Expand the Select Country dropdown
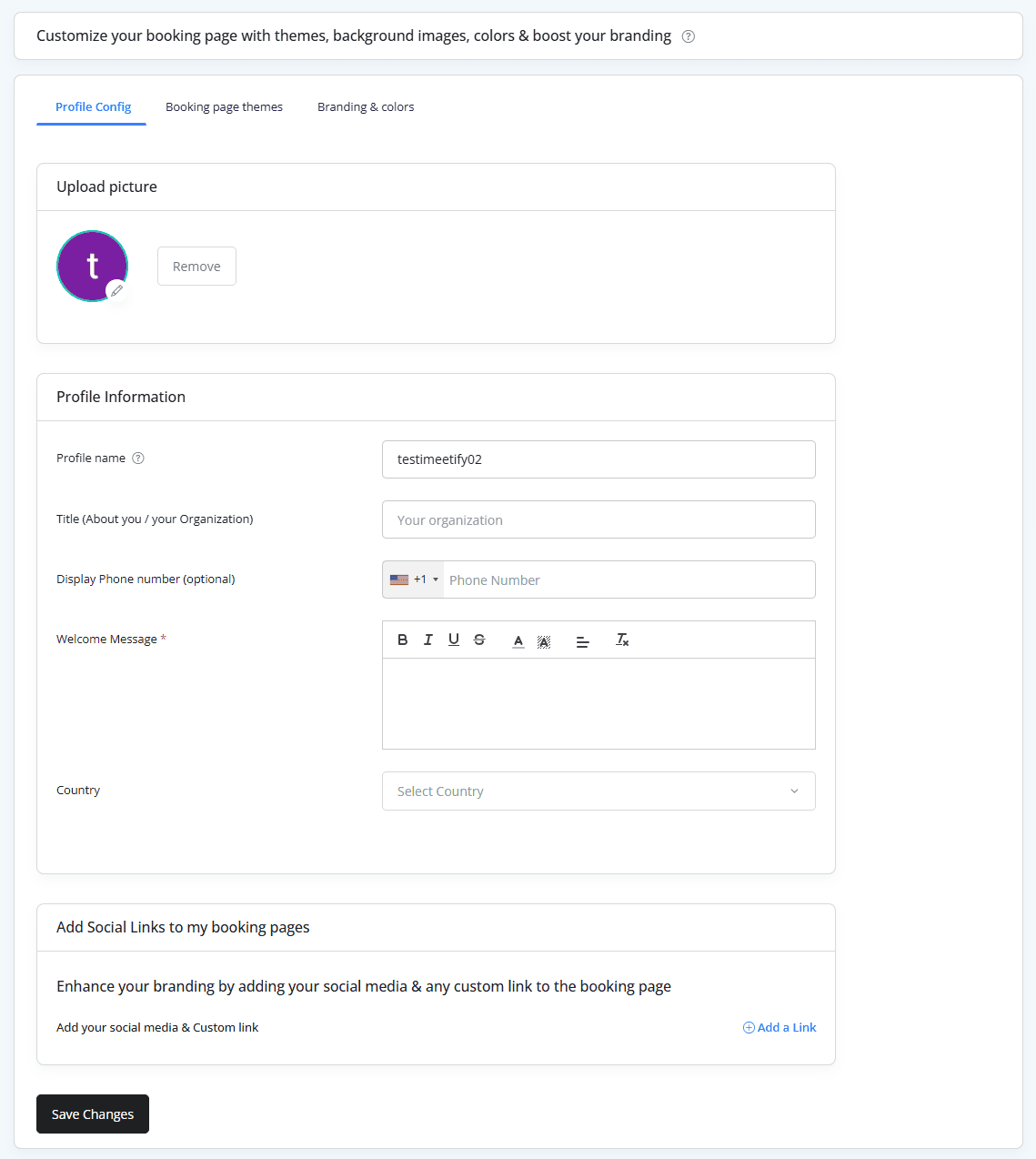The height and width of the screenshot is (1159, 1036). [598, 791]
